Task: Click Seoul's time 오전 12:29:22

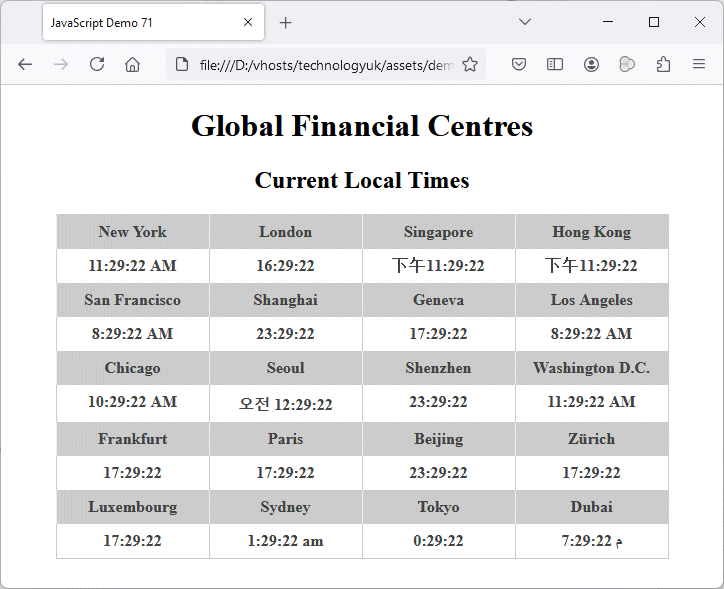Action: [286, 404]
